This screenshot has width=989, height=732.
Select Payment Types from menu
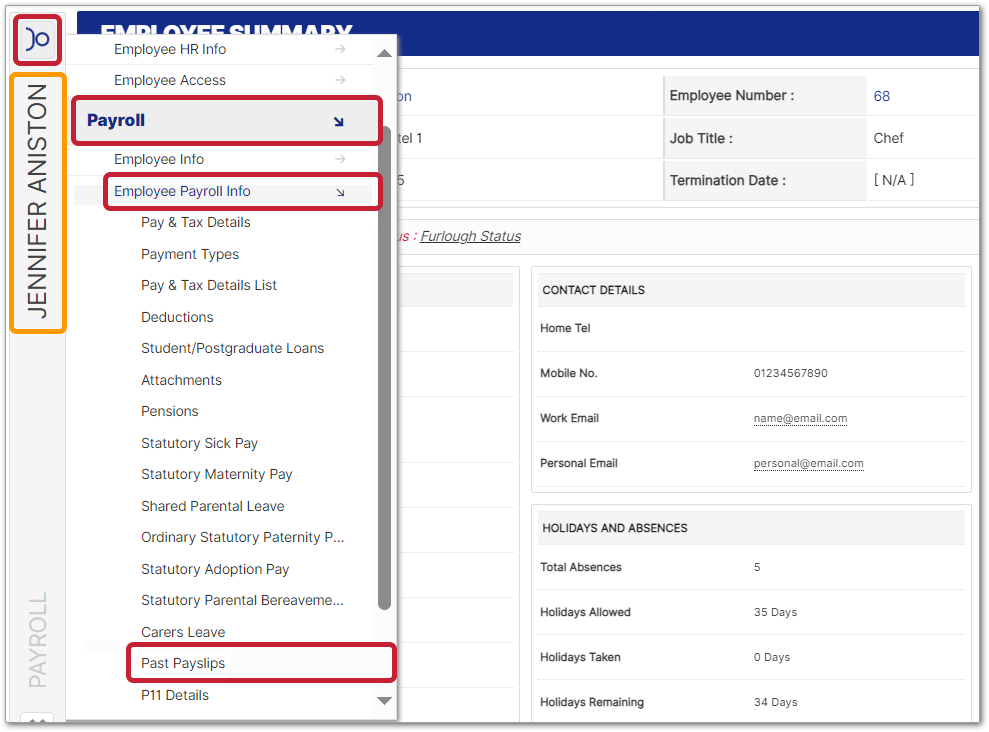(x=190, y=254)
